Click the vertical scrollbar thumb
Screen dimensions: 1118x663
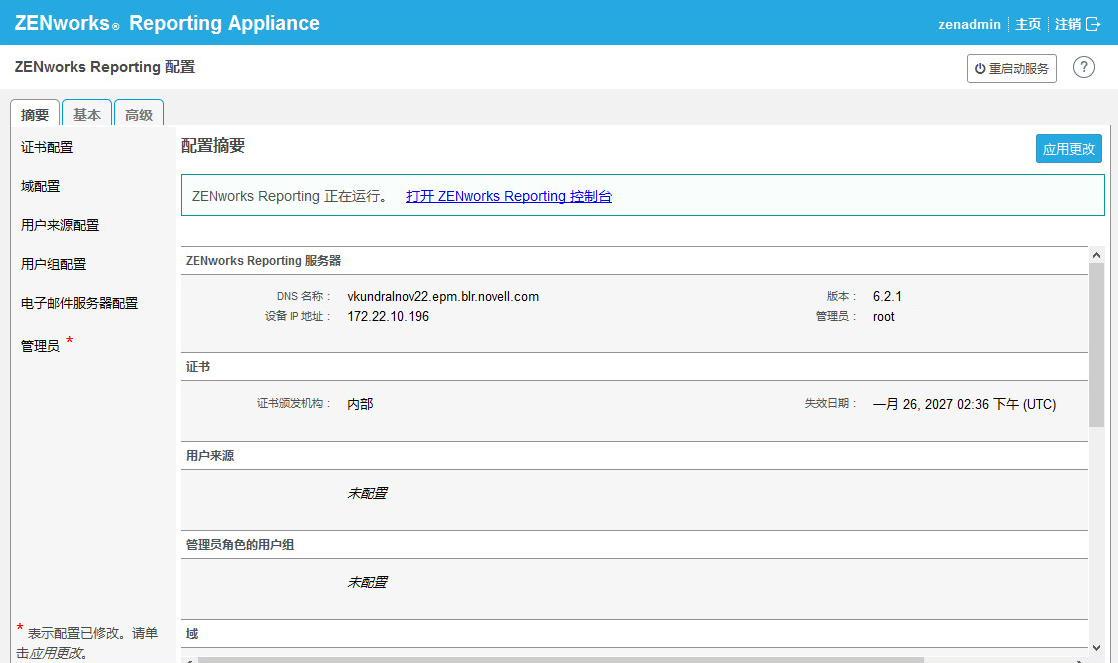point(1096,345)
